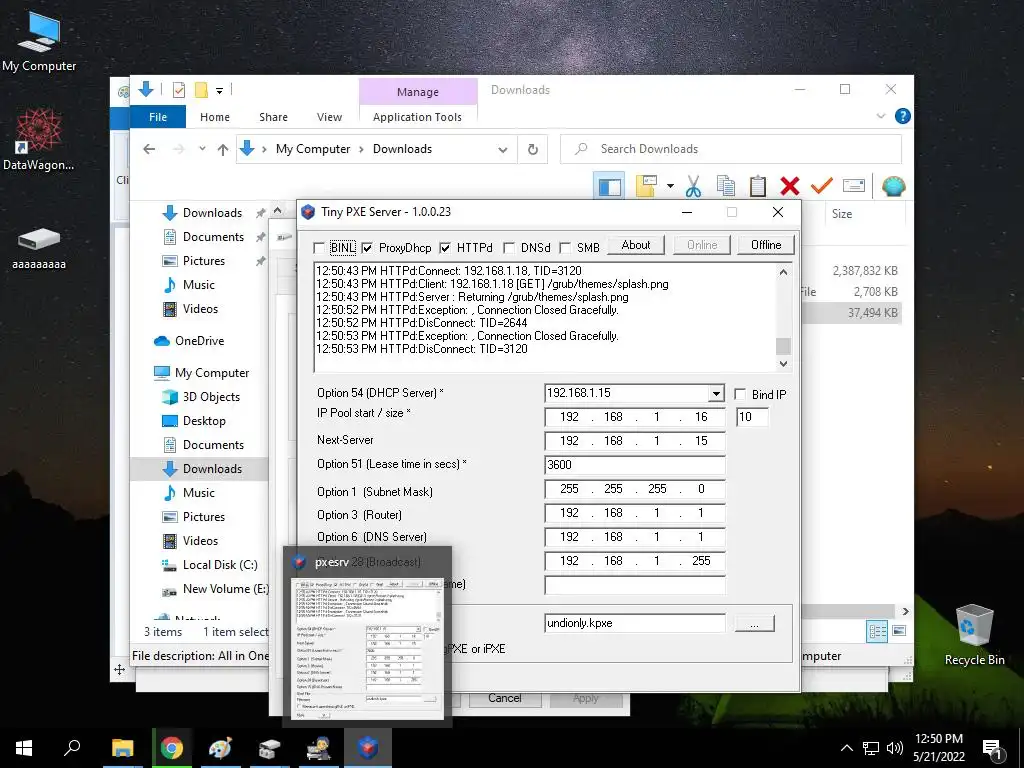Click the log scrollbar up arrow

(784, 272)
